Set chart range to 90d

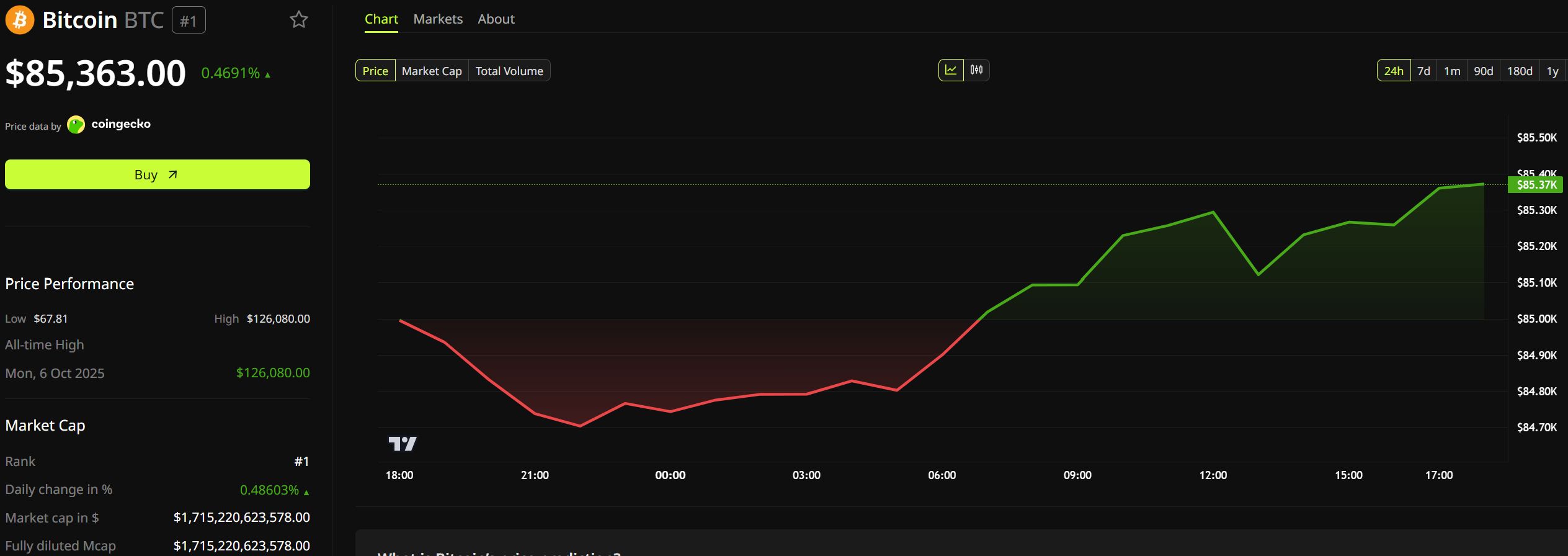(x=1484, y=71)
